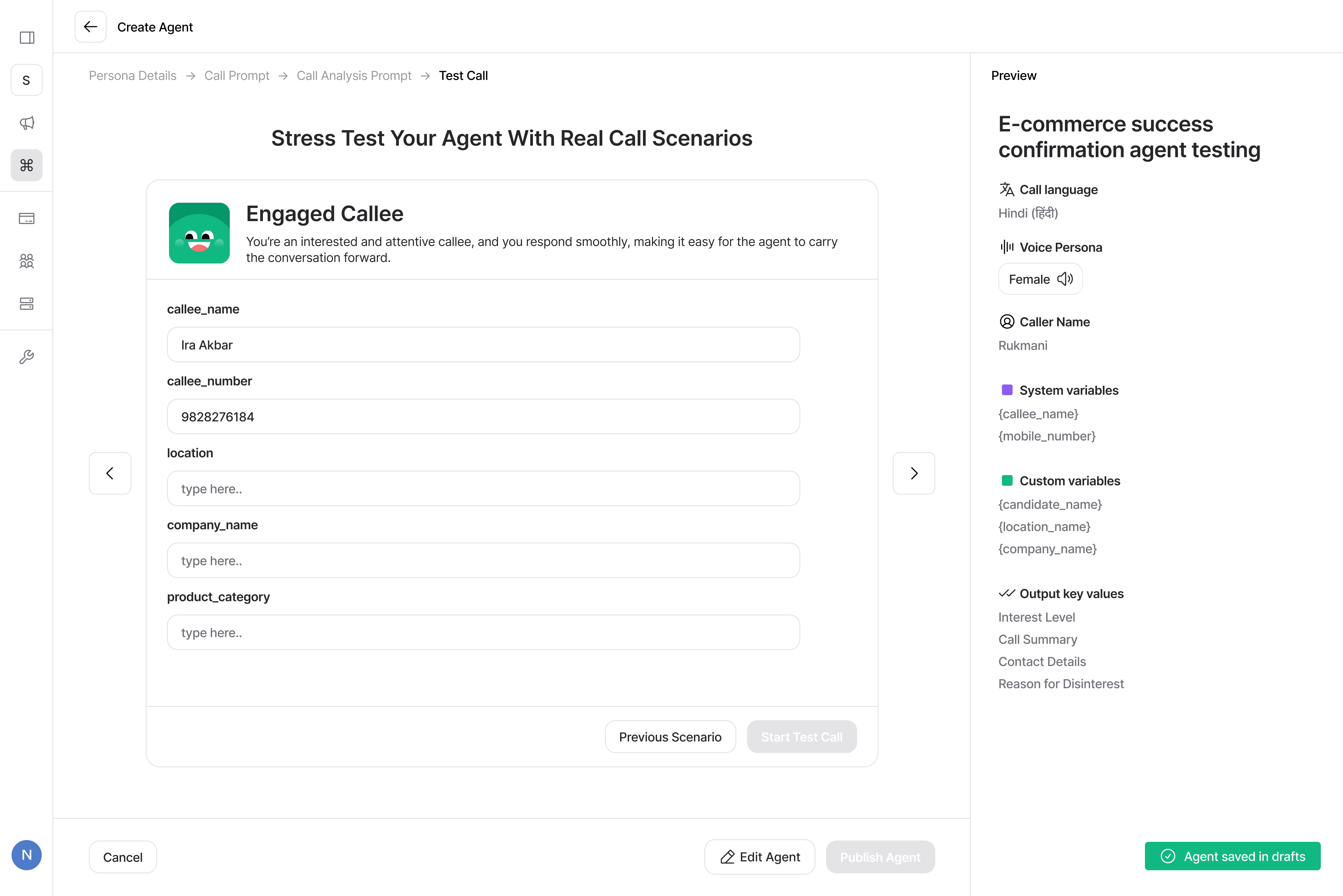Open the N user avatar
Screen dimensions: 1343x896
pos(26,855)
